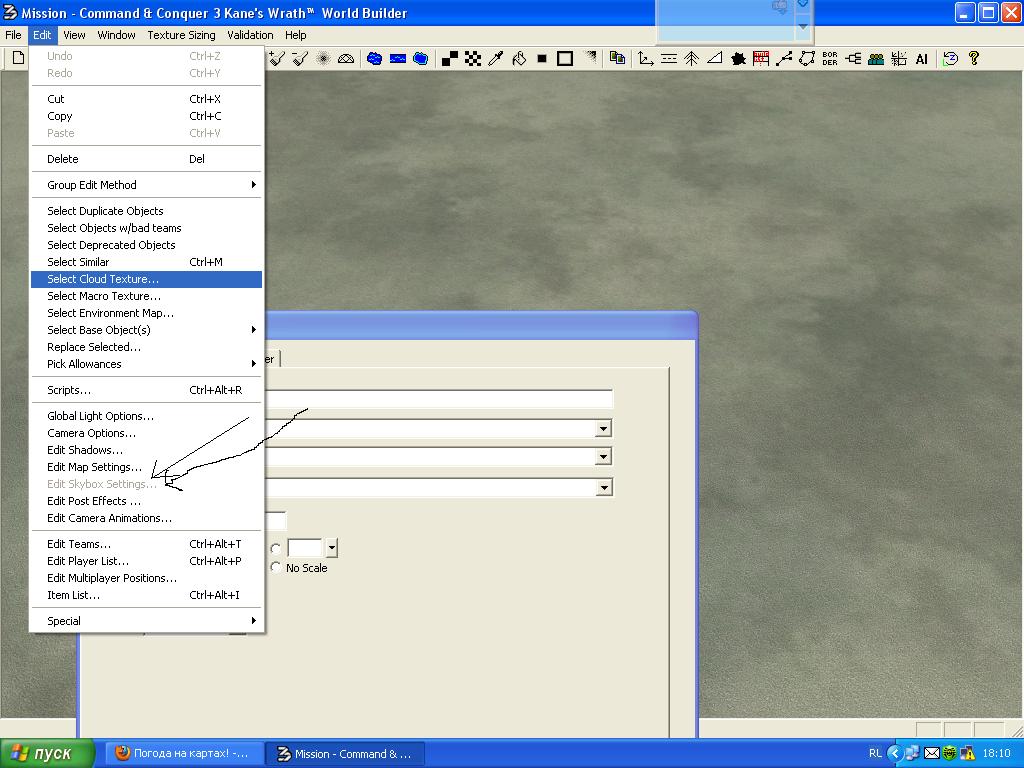Screen dimensions: 1024x768
Task: Open Camera Options menu entry
Action: [146, 433]
